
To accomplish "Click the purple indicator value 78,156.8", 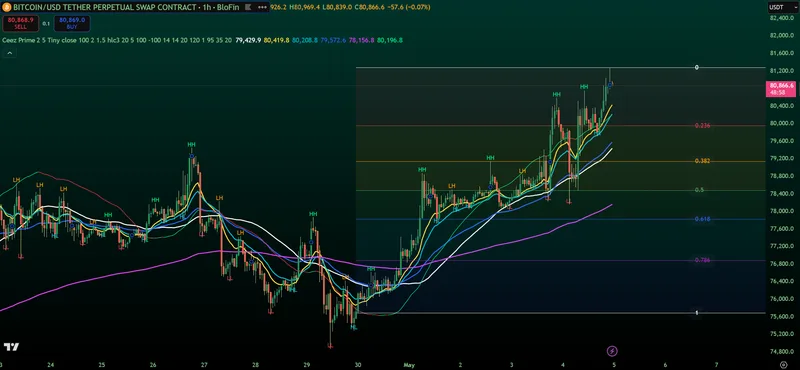I will (362, 40).
